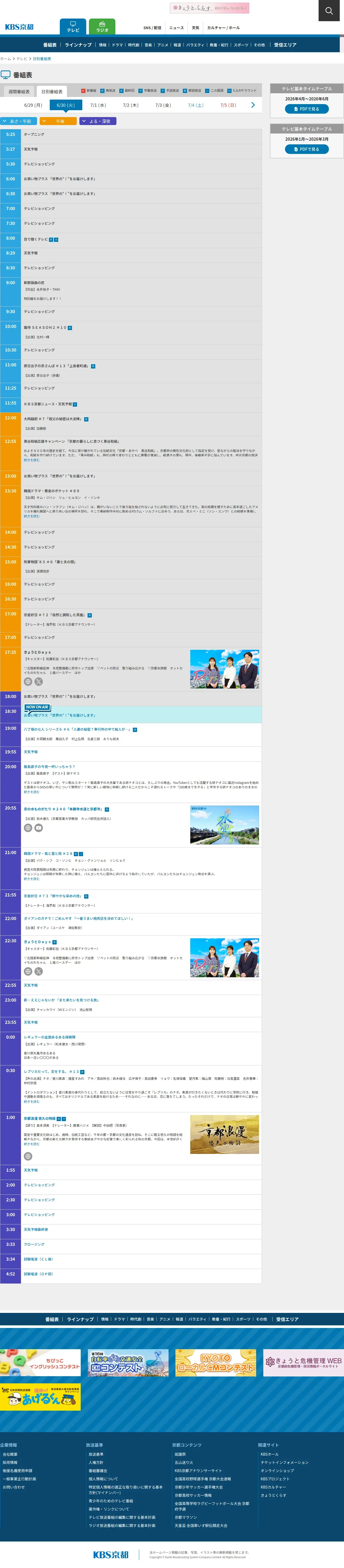Open the NOW ON AIR お買い物プラス program
Screen dimensions: 344x1568
(60, 715)
